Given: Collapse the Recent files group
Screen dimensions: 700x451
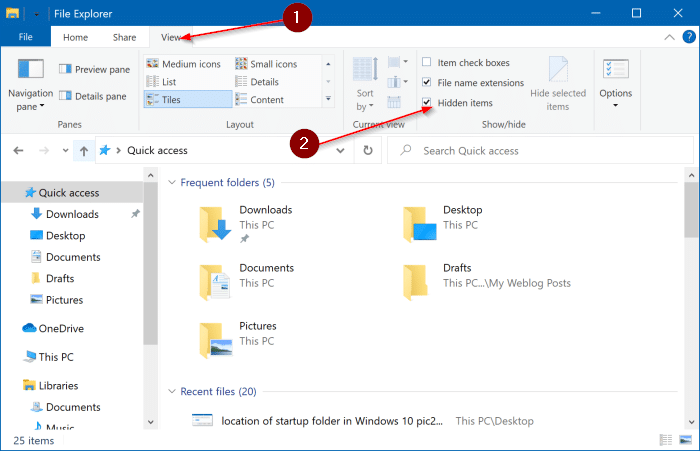Looking at the screenshot, I should pos(172,391).
